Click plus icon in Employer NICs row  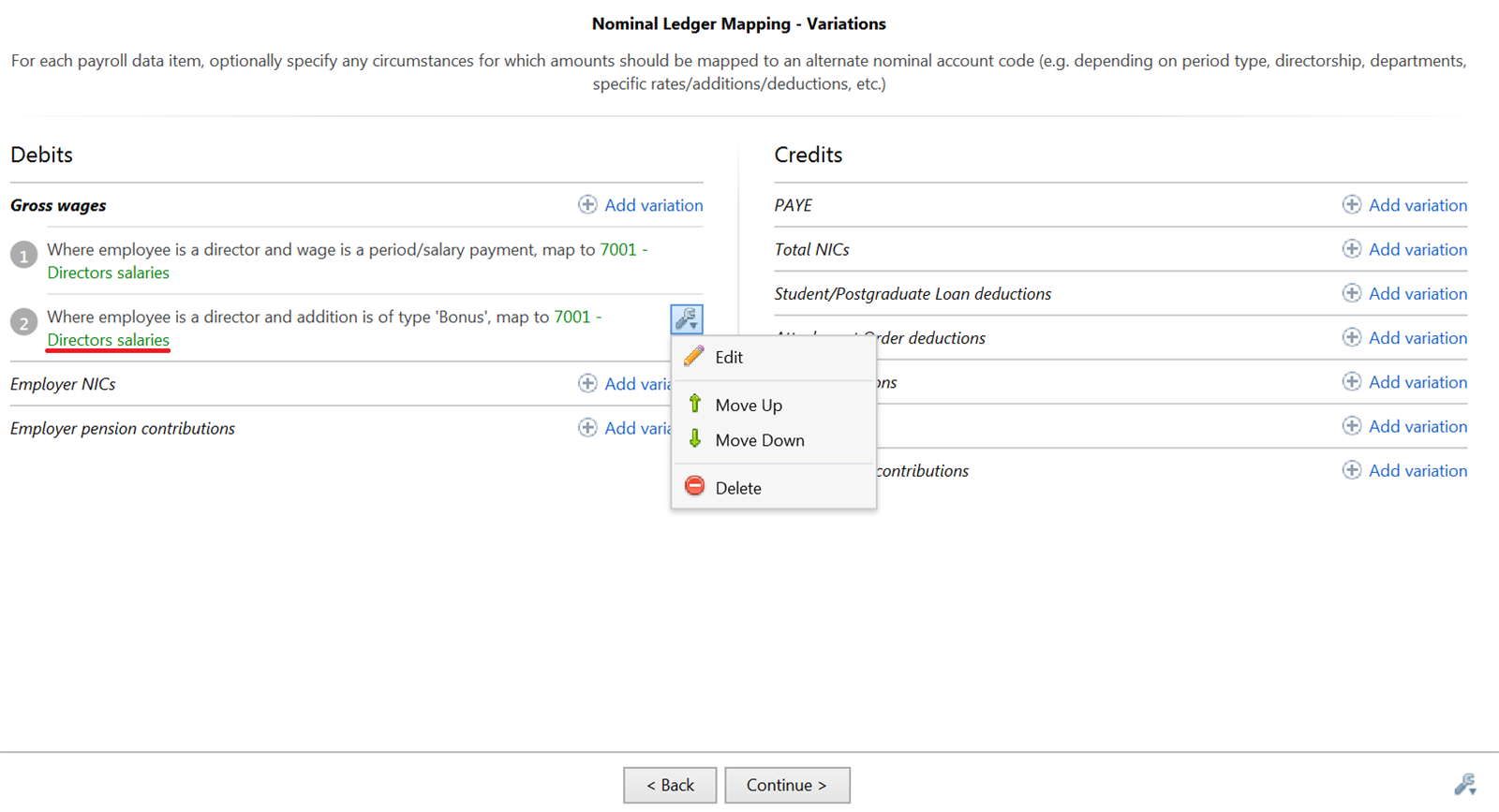[x=587, y=383]
